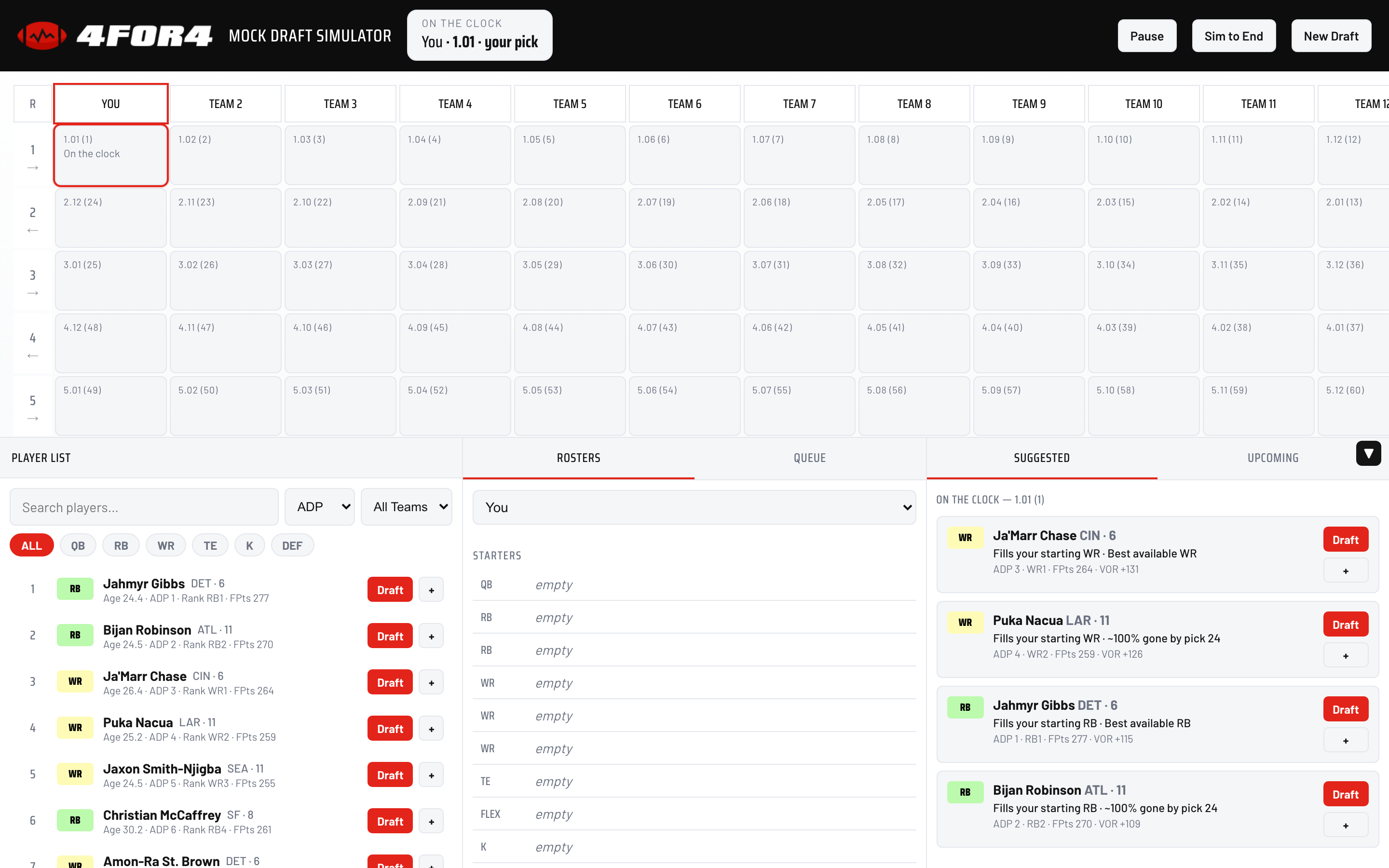Select the 1.01 On the clock cell
The image size is (1389, 868).
click(x=111, y=155)
